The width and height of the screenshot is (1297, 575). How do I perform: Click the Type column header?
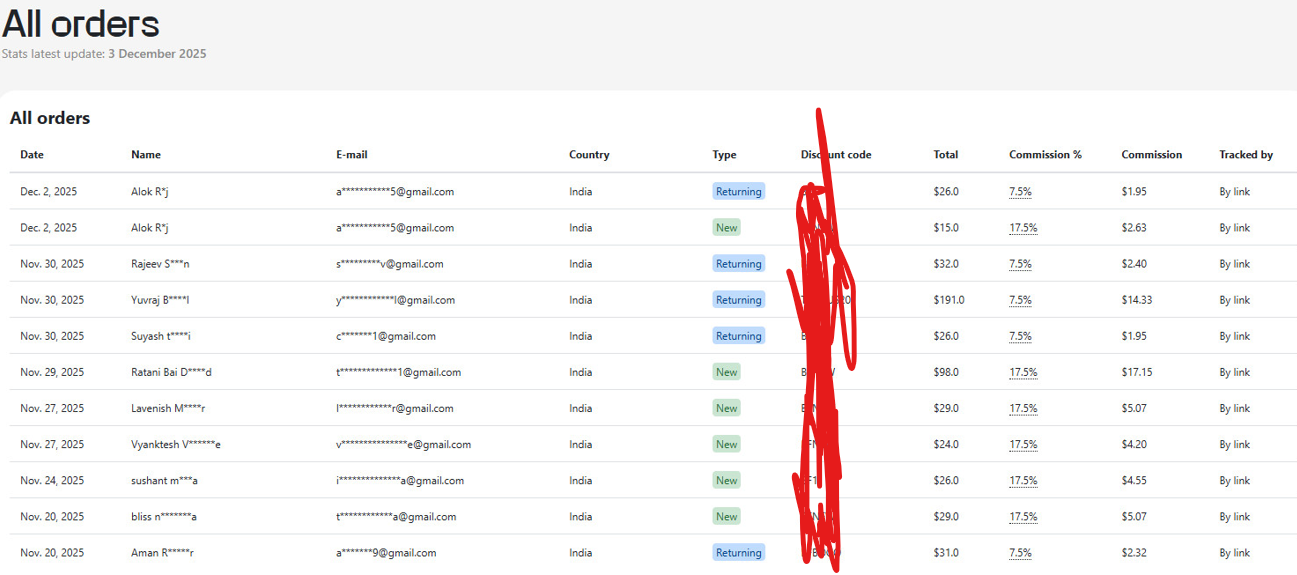(724, 155)
